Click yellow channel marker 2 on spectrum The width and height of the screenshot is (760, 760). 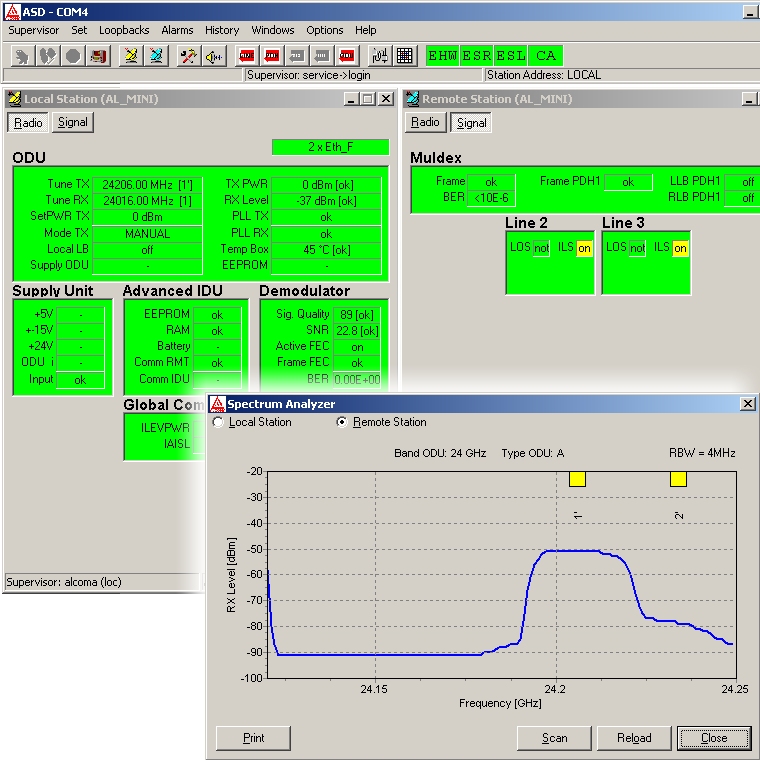click(x=678, y=479)
